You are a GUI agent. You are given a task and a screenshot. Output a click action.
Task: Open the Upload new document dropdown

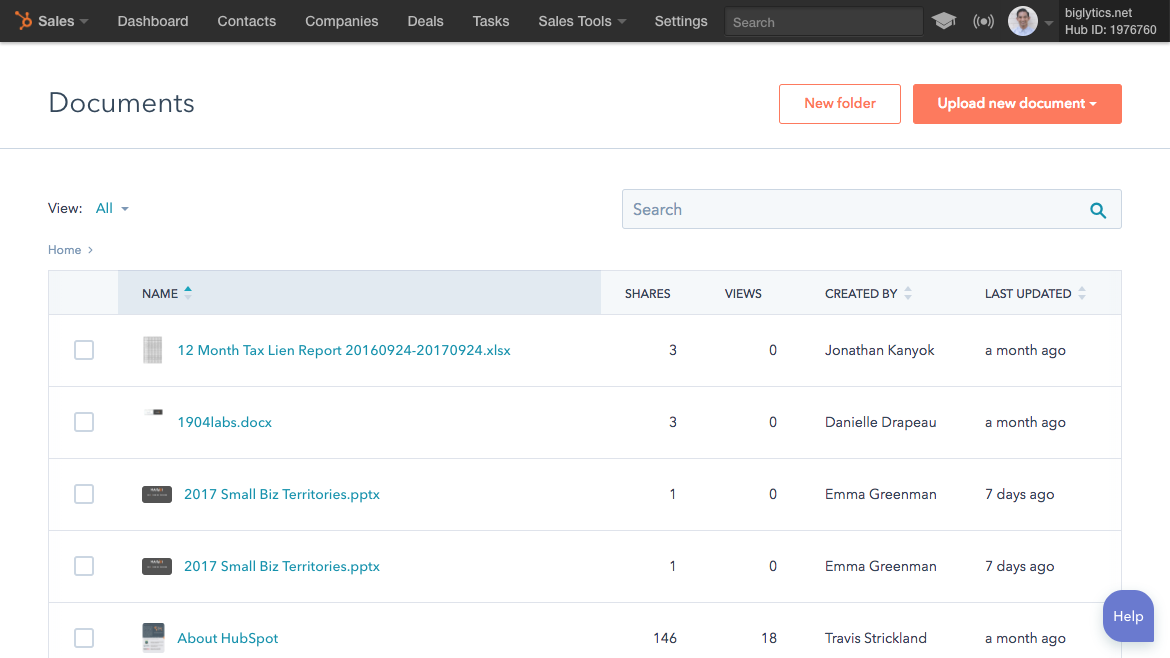(1017, 103)
